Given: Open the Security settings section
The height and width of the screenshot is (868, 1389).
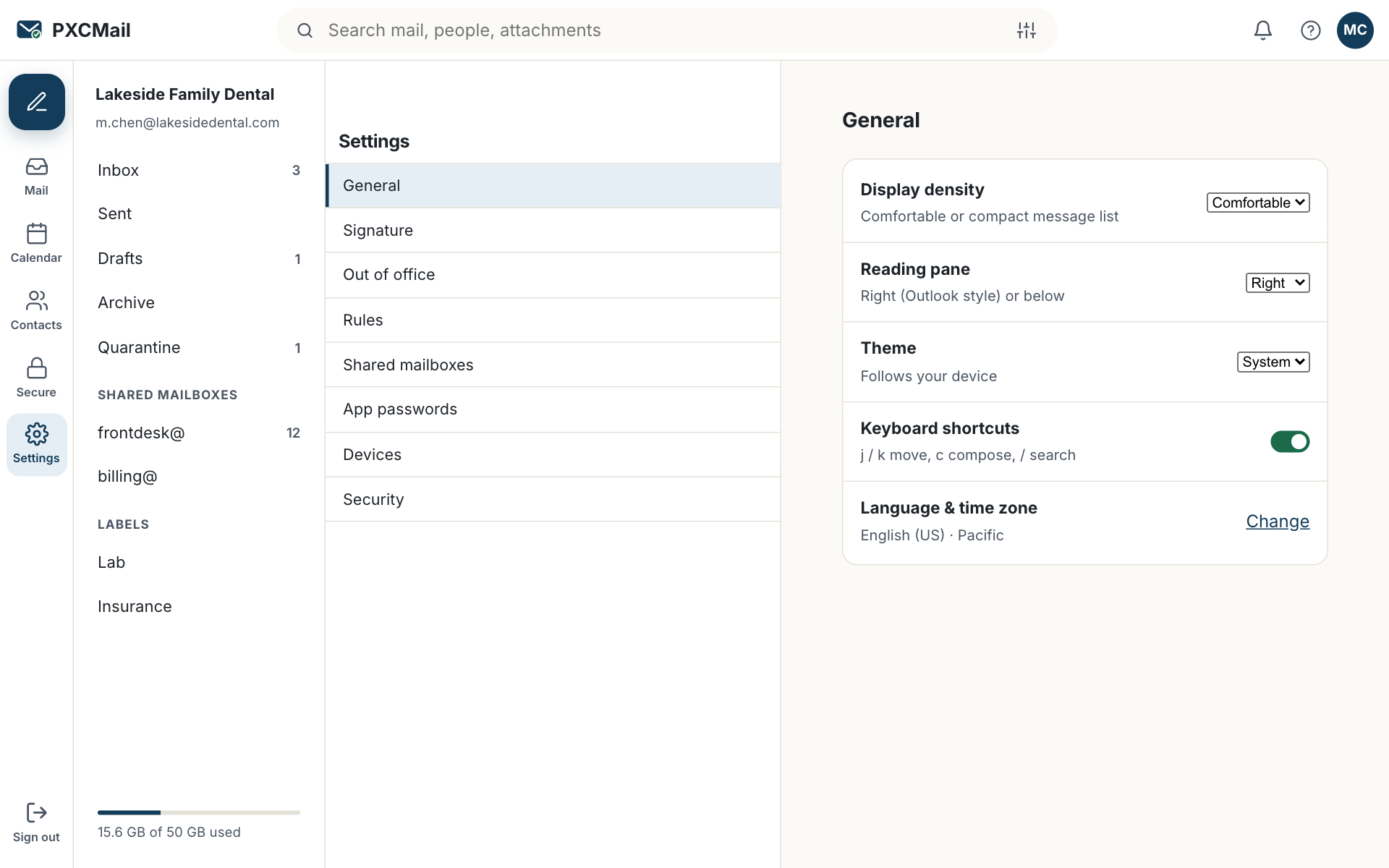Looking at the screenshot, I should coord(553,499).
